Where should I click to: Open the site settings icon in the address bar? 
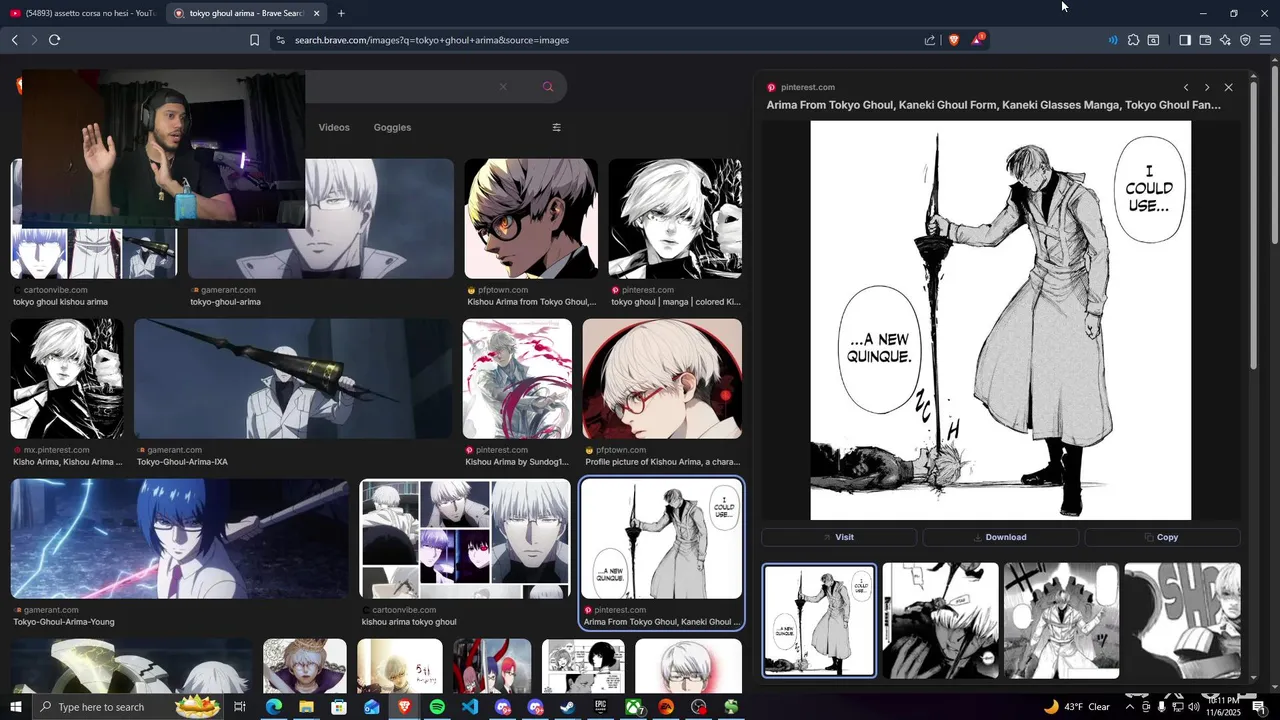click(x=280, y=40)
